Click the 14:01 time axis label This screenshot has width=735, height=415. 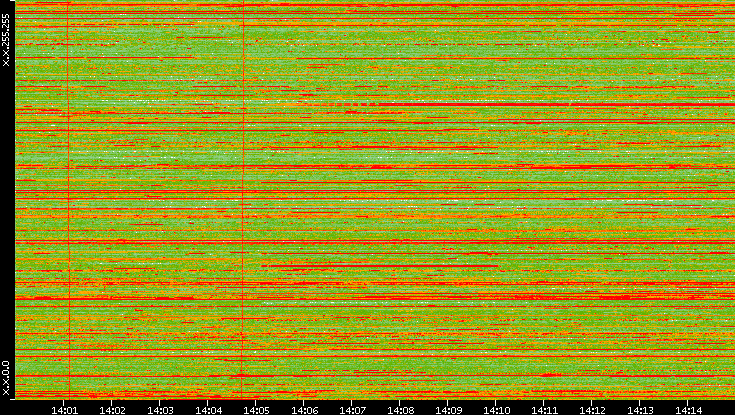coord(64,410)
